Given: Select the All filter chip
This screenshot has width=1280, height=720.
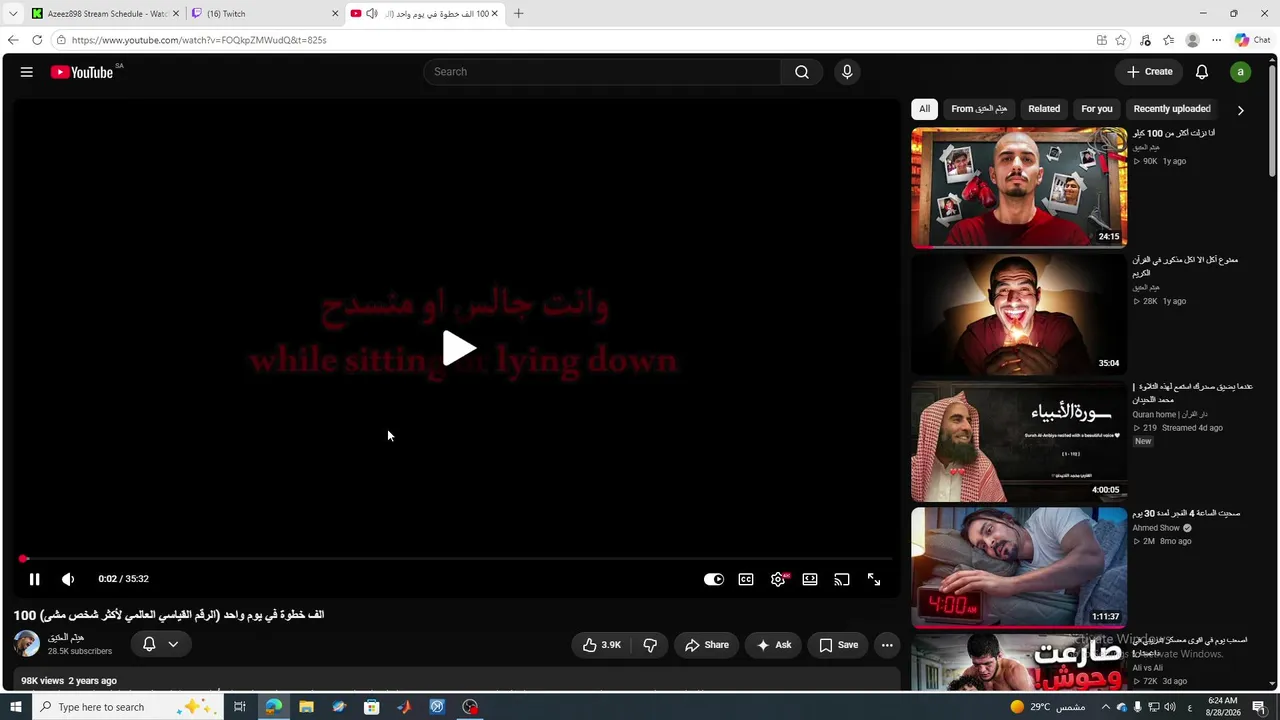Looking at the screenshot, I should coord(924,109).
